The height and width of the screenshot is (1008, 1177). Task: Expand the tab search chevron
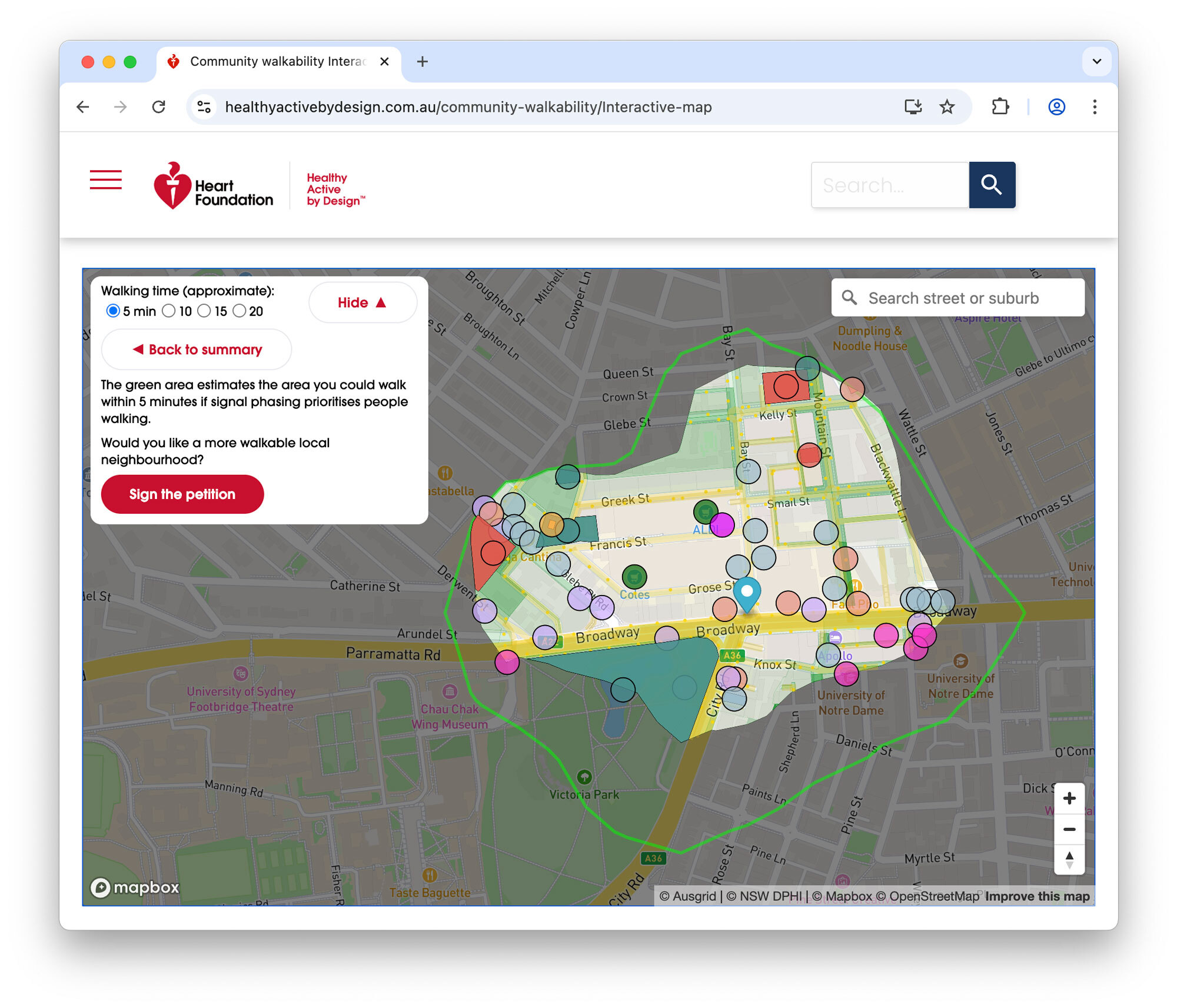[1096, 61]
